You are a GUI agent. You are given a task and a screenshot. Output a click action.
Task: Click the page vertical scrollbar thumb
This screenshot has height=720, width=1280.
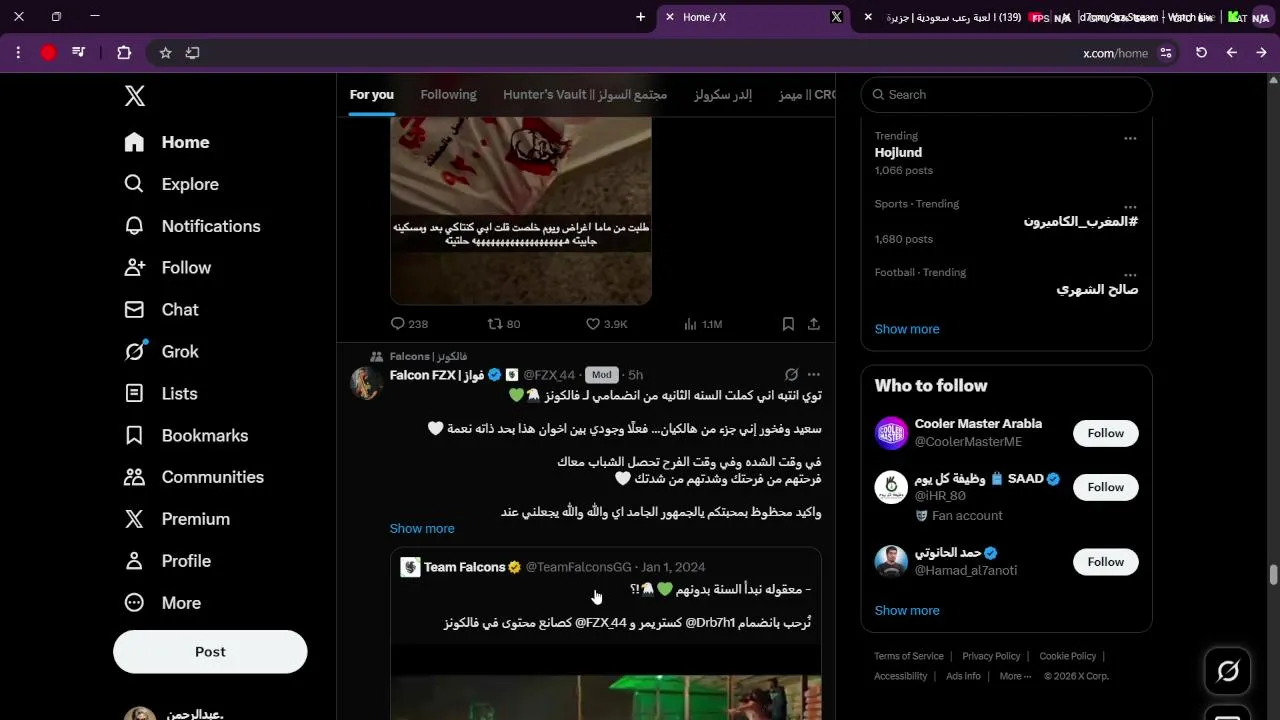click(x=1273, y=575)
